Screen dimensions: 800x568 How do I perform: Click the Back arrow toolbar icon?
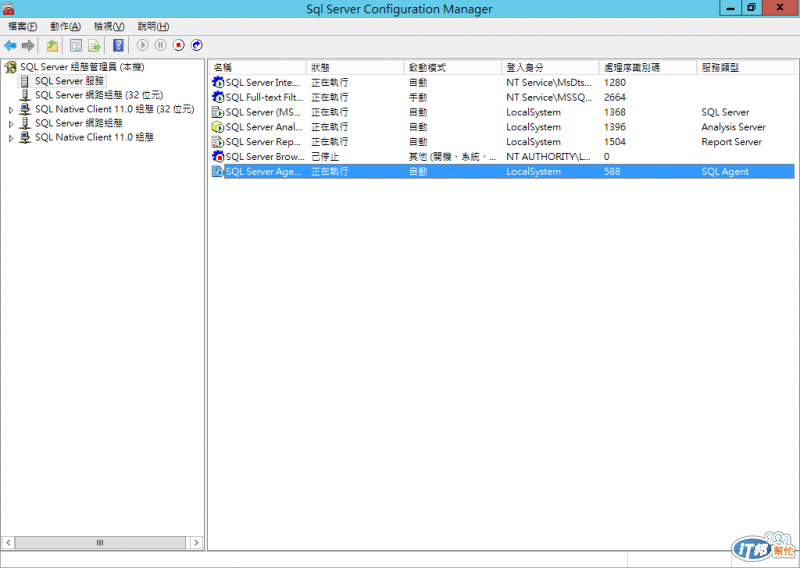click(x=10, y=45)
